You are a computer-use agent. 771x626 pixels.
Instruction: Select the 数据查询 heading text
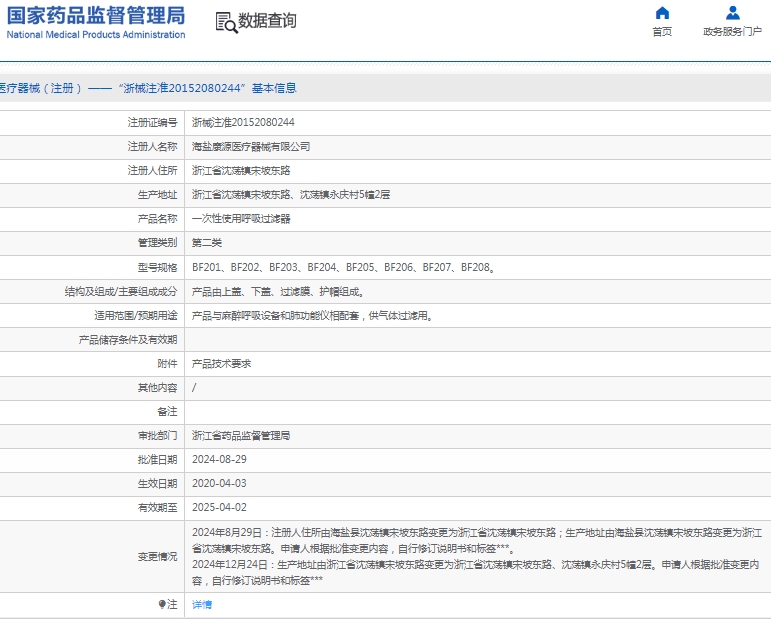pyautogui.click(x=267, y=21)
